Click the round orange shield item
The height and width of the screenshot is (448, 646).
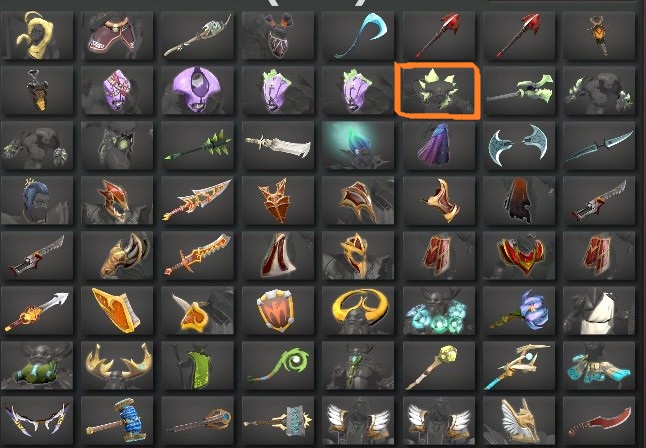(278, 311)
